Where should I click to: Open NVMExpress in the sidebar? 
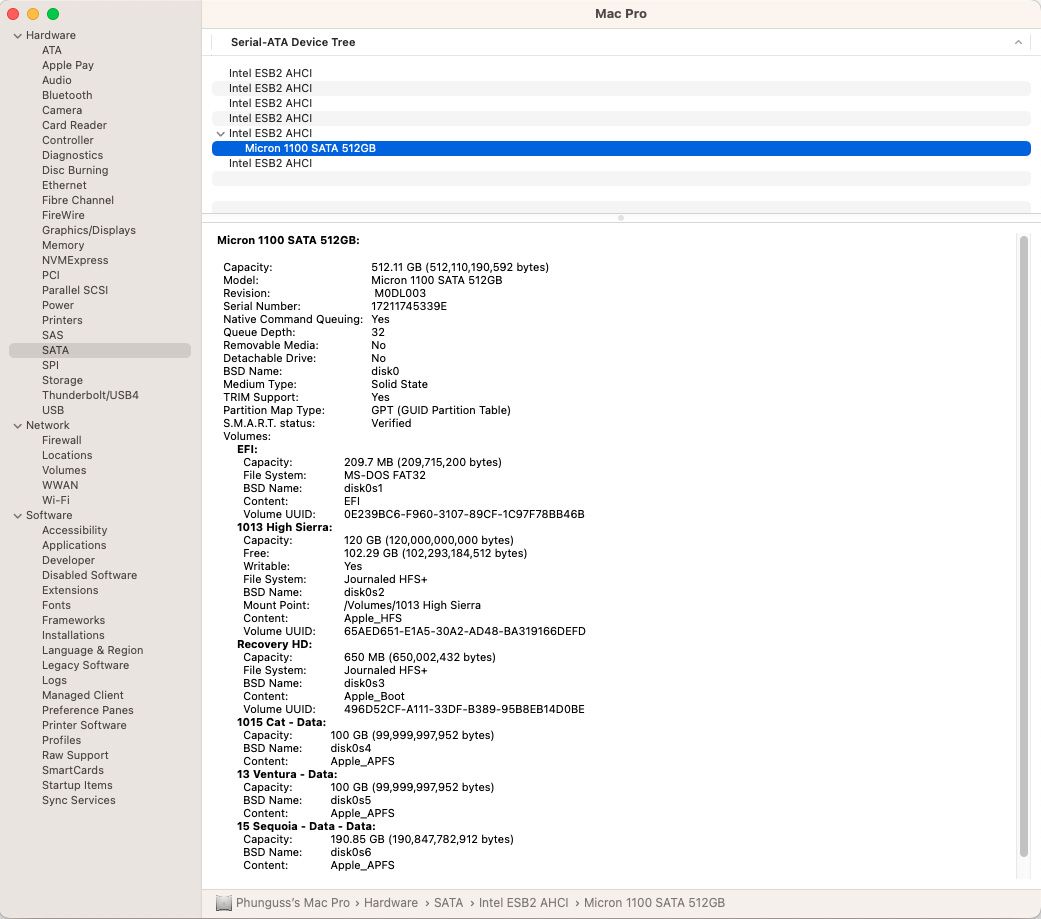[x=75, y=260]
